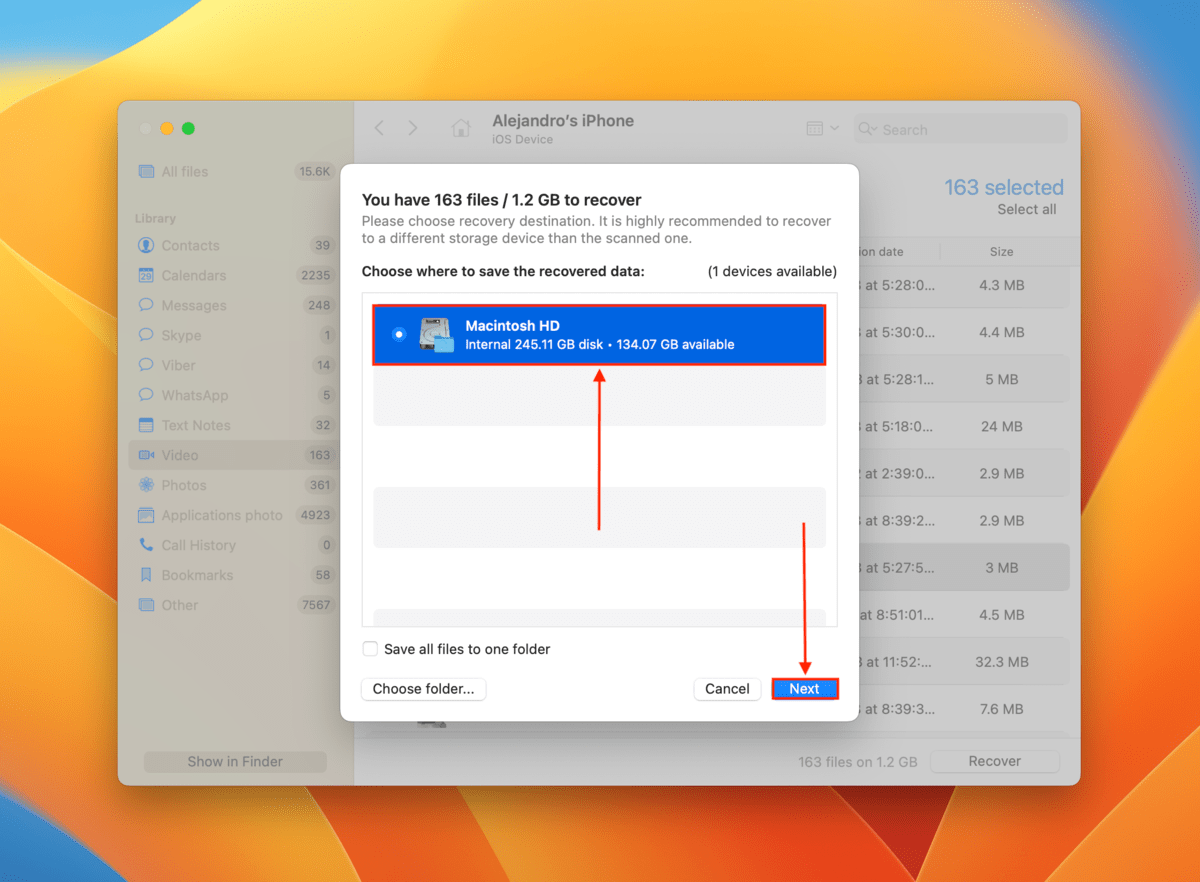Viewport: 1200px width, 882px height.
Task: Open the Photos category label
Action: pos(184,485)
